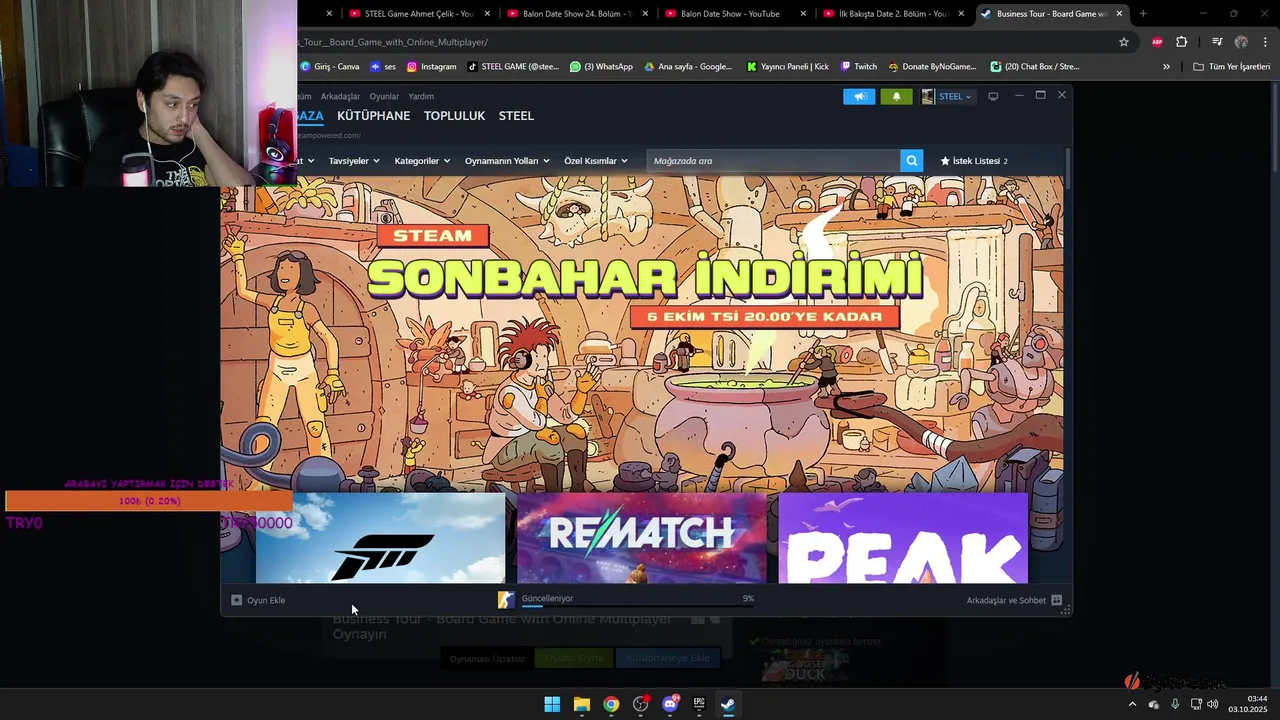Expand the Özel Kısımlar store menu
The height and width of the screenshot is (720, 1280).
[x=596, y=161]
